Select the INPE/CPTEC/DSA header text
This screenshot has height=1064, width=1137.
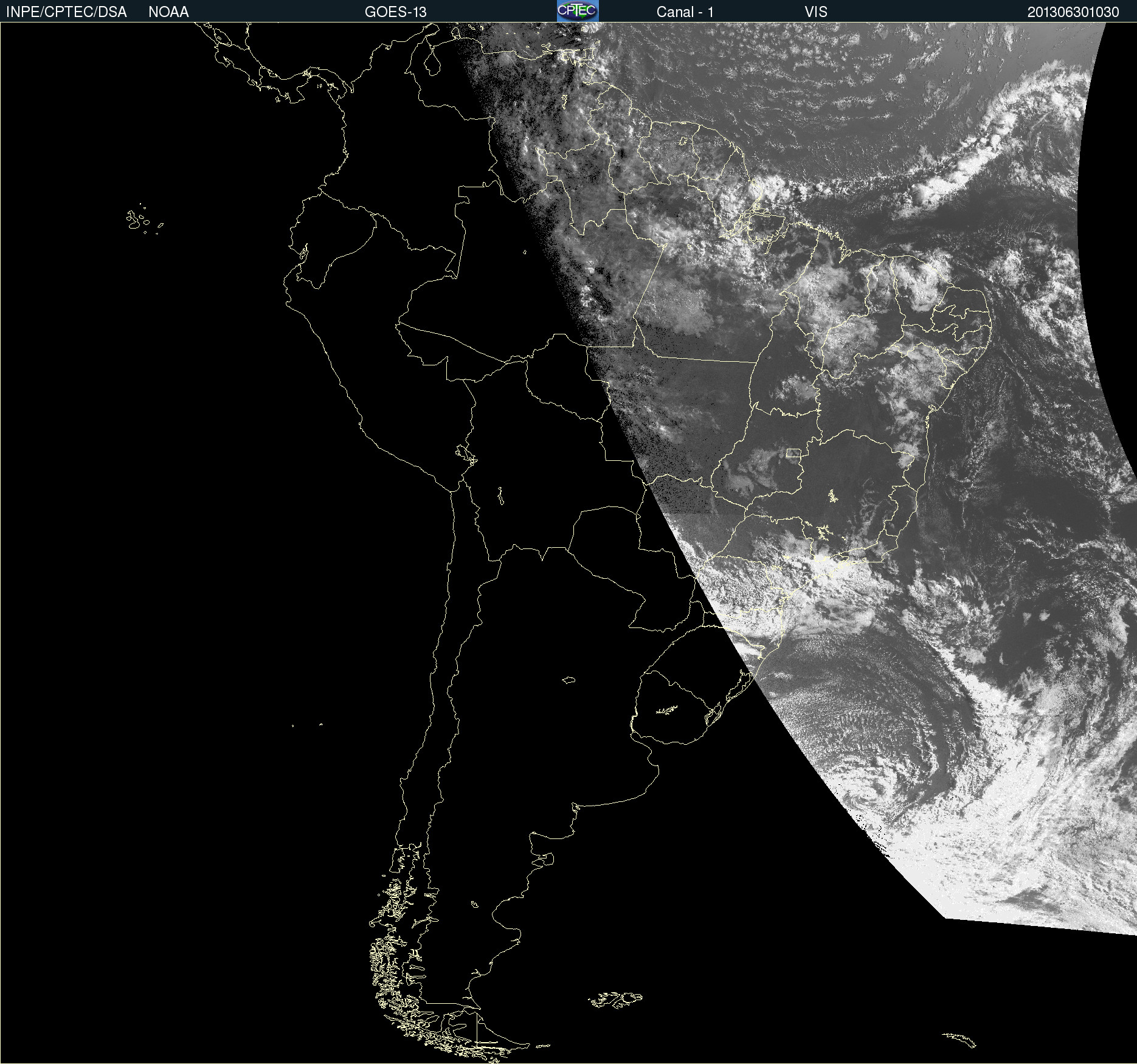(66, 12)
